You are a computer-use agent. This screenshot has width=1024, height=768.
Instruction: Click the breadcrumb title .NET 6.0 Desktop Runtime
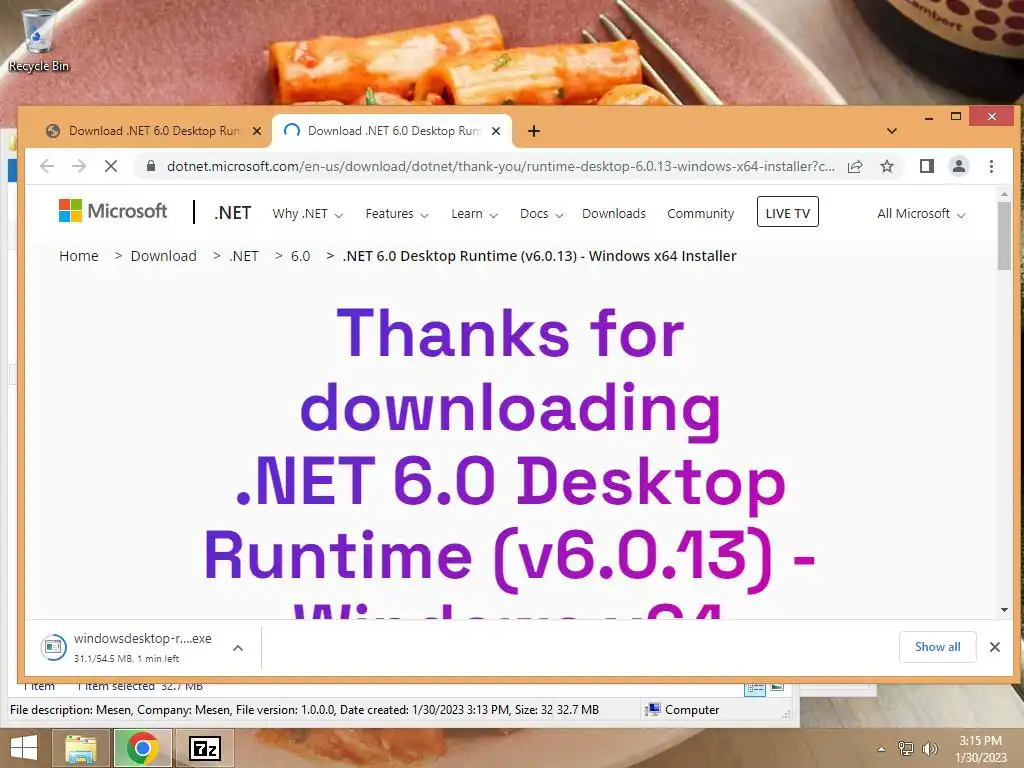539,256
